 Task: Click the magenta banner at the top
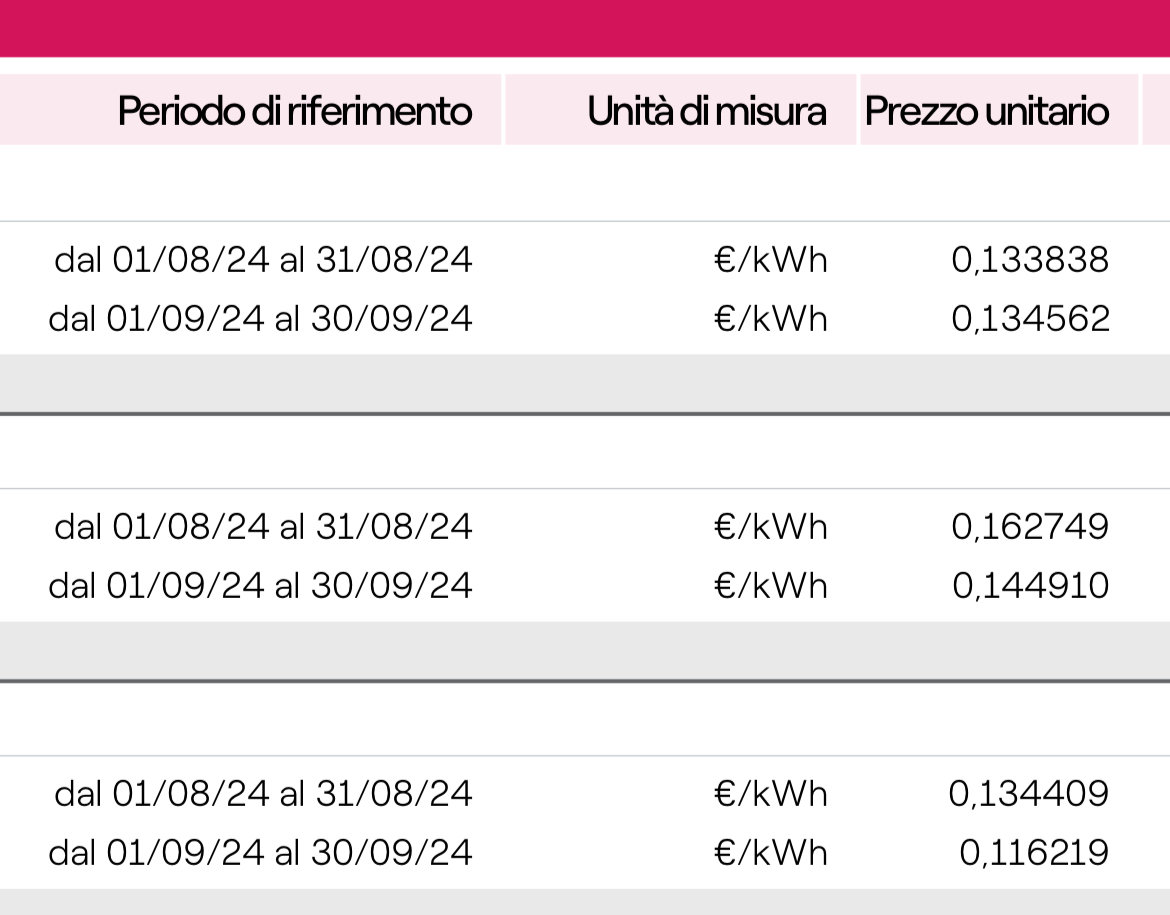585,28
